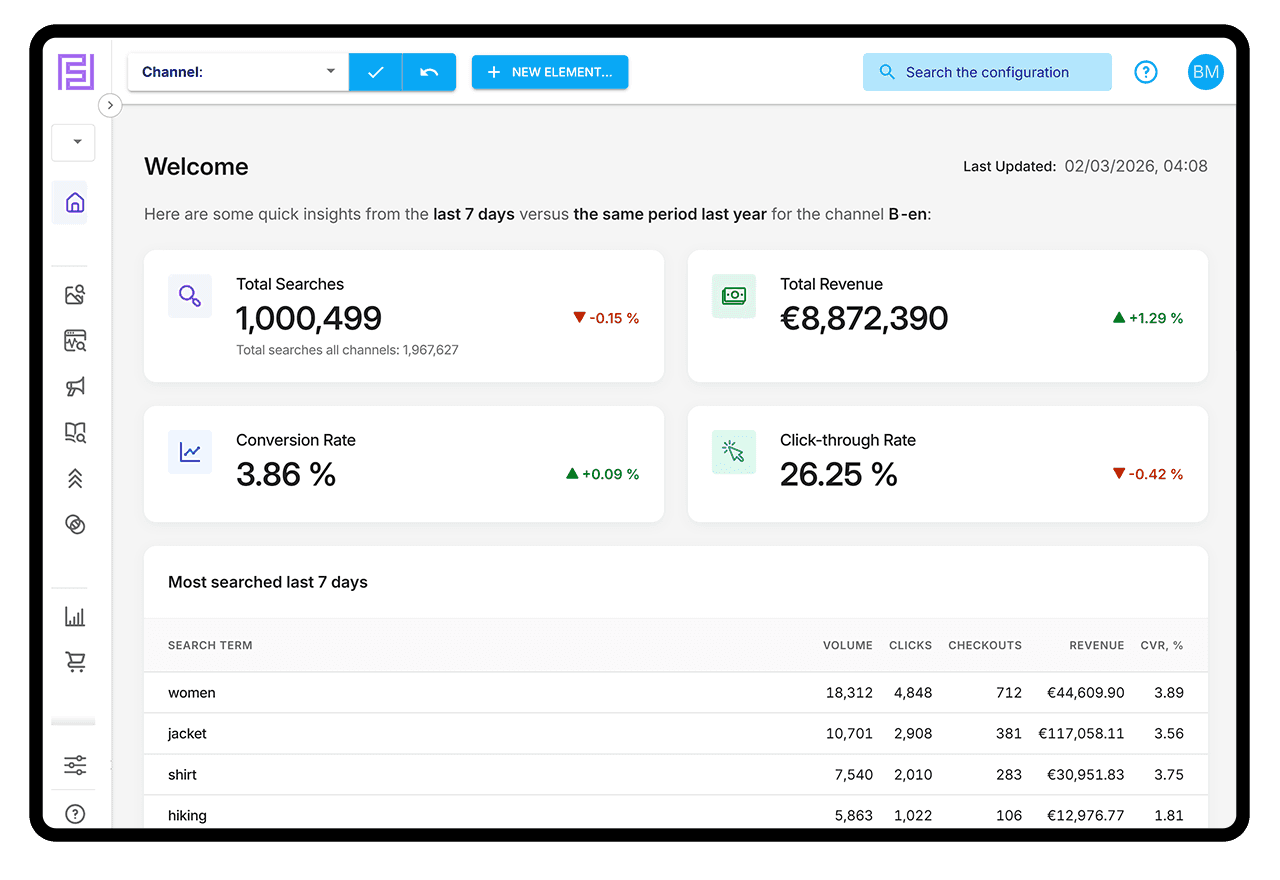Screen dimensions: 1280x880
Task: Confirm changes with the checkmark button
Action: [375, 72]
